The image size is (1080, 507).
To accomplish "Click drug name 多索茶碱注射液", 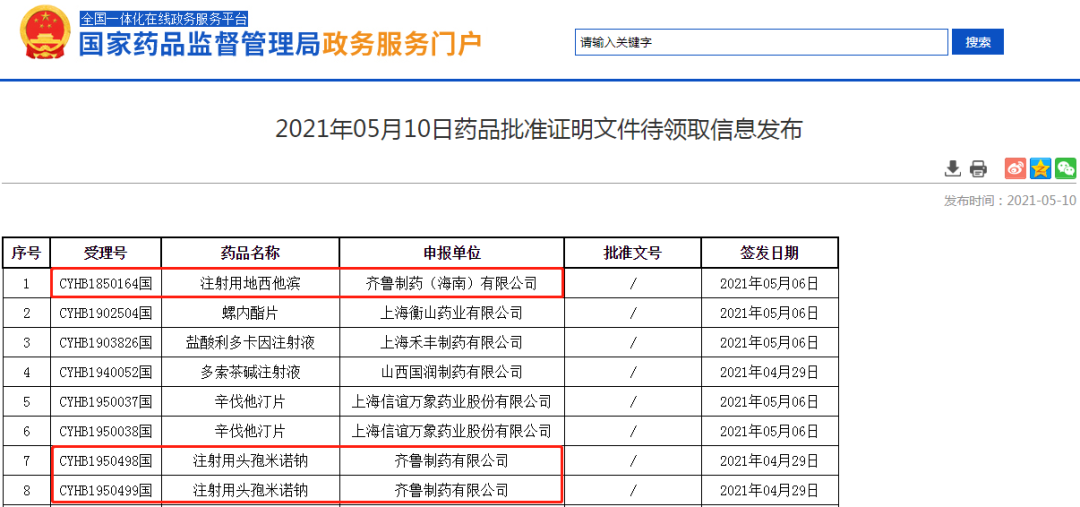I will point(250,373).
